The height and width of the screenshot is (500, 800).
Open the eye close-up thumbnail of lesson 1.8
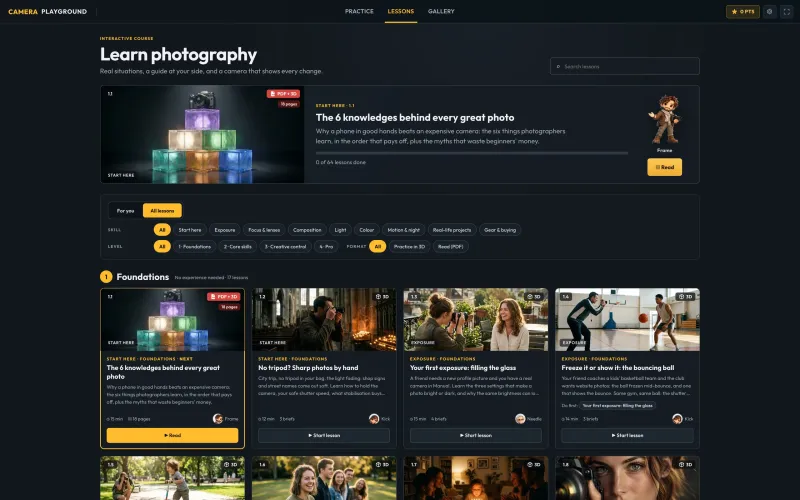pyautogui.click(x=628, y=478)
